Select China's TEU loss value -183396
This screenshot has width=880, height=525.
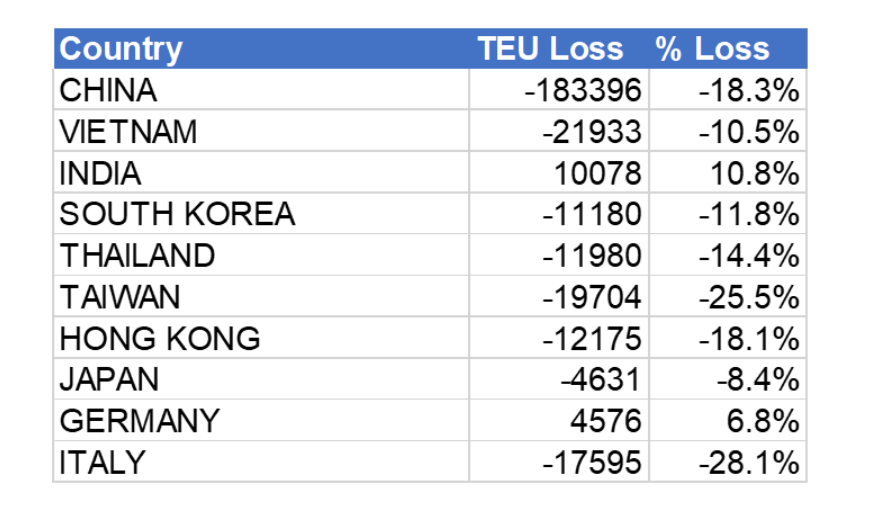[582, 91]
